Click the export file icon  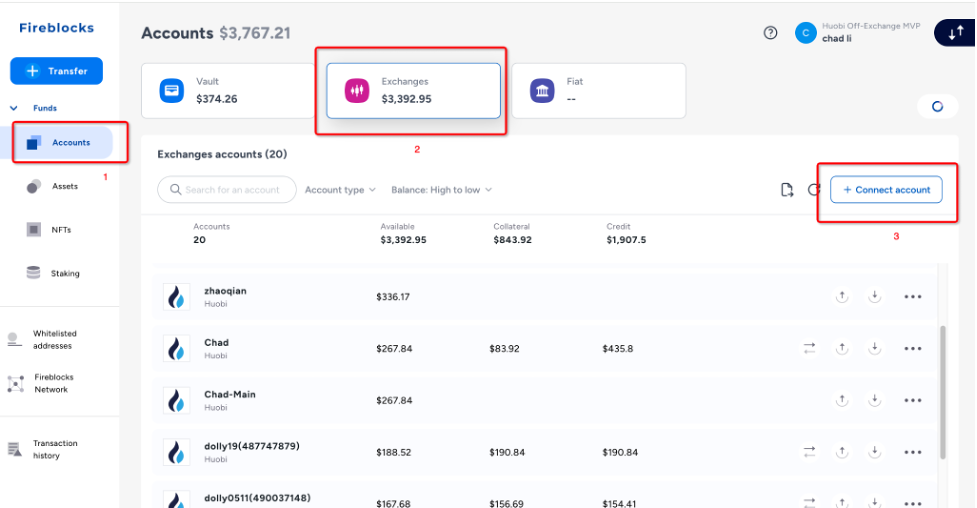pos(787,190)
